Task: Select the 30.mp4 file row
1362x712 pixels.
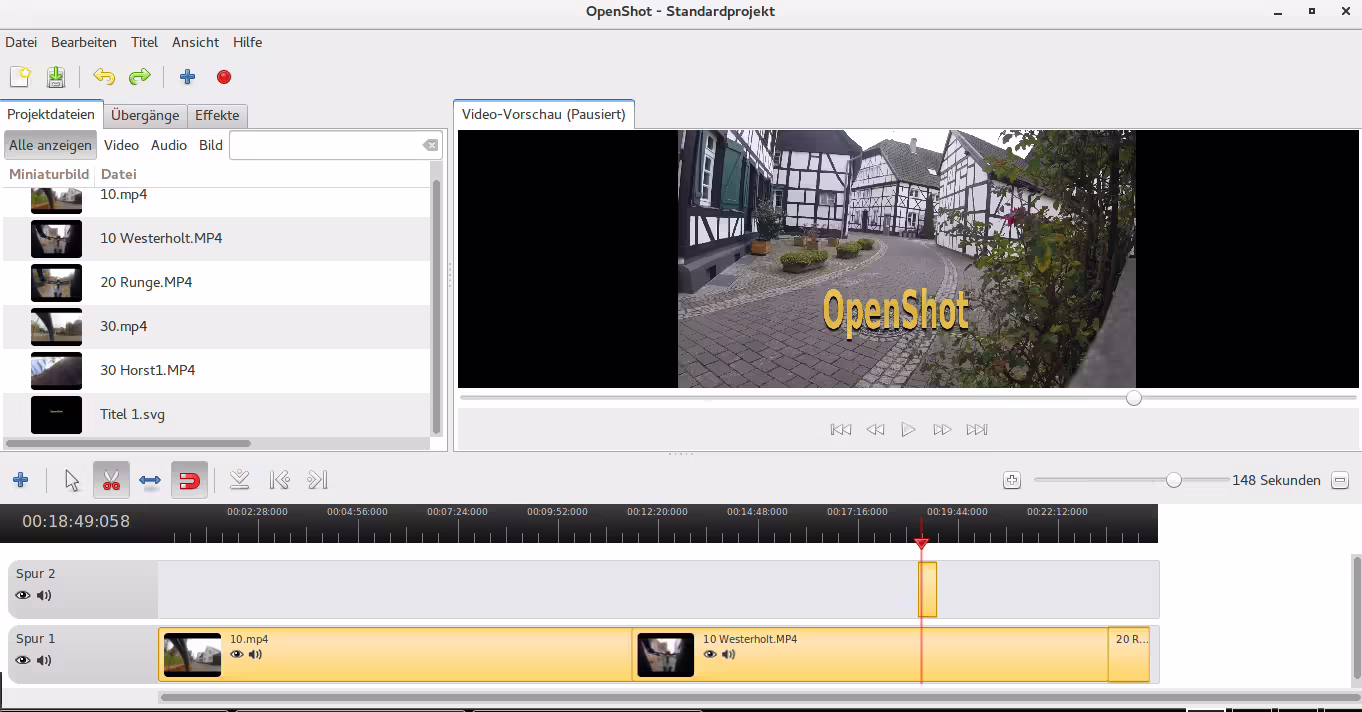Action: [x=217, y=327]
